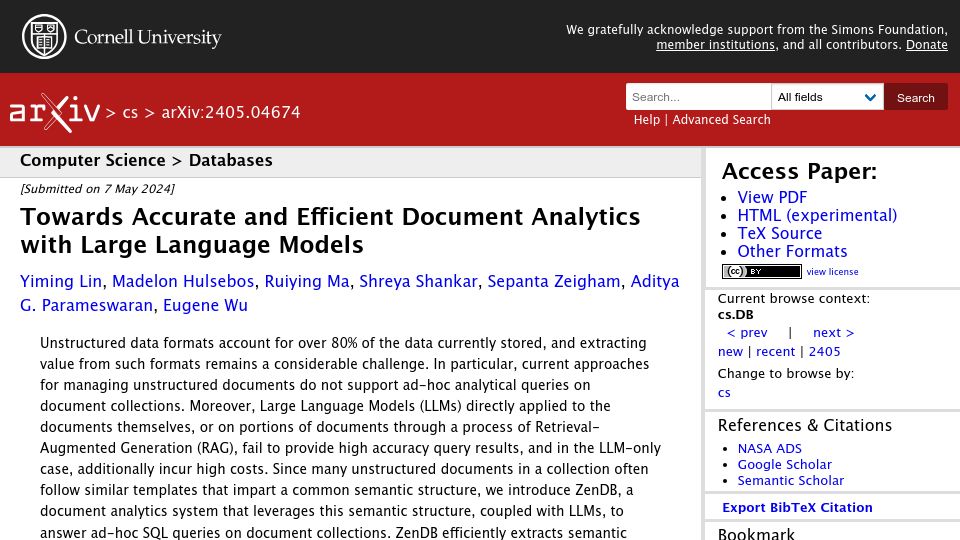960x540 pixels.
Task: Download TeX Source
Action: click(779, 233)
